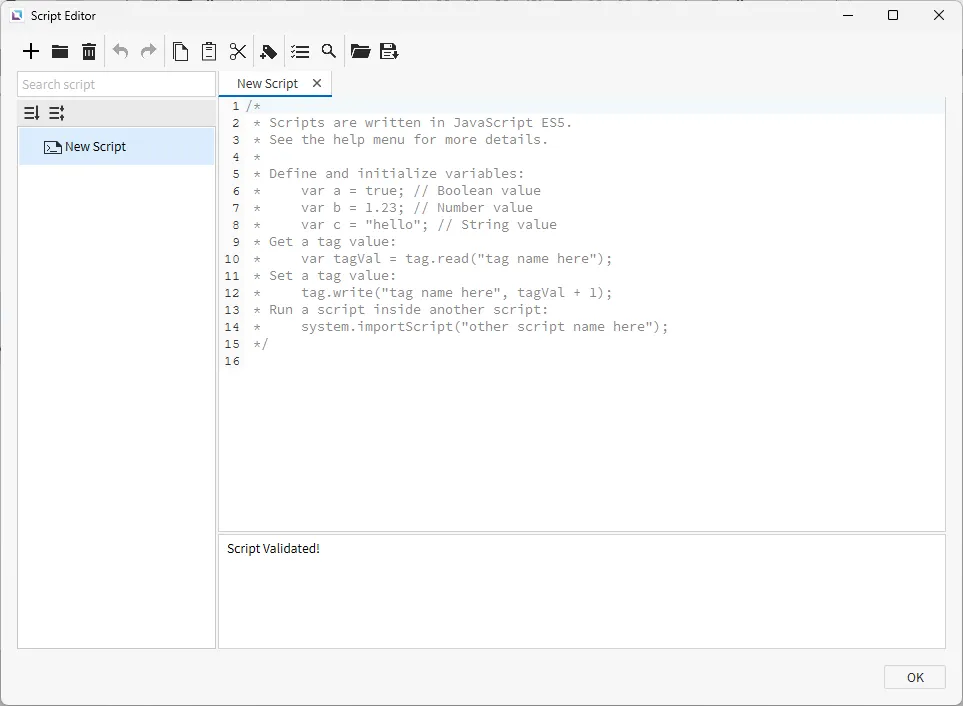The width and height of the screenshot is (963, 706).
Task: Click the save/export script icon
Action: tap(389, 51)
